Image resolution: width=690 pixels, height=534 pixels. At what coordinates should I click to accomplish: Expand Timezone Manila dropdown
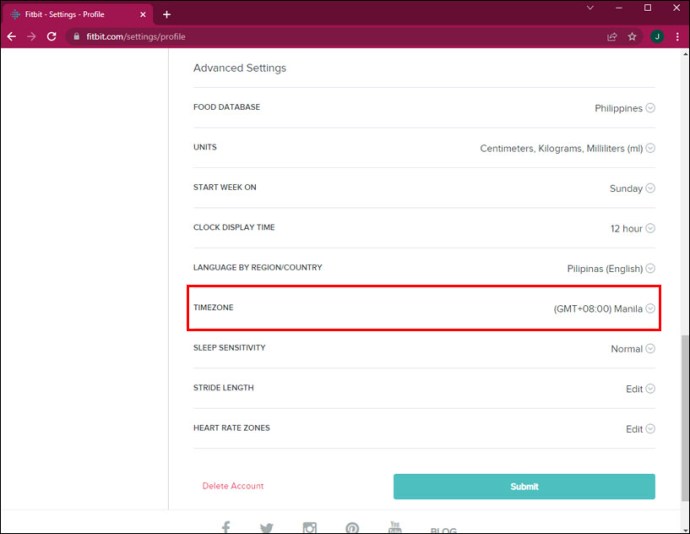click(x=650, y=308)
